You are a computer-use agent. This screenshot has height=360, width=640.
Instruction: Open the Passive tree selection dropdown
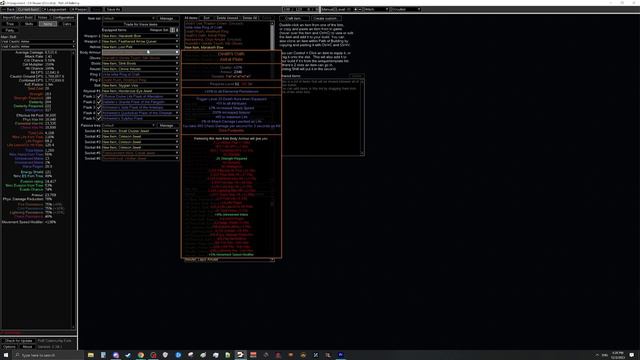tap(128, 125)
